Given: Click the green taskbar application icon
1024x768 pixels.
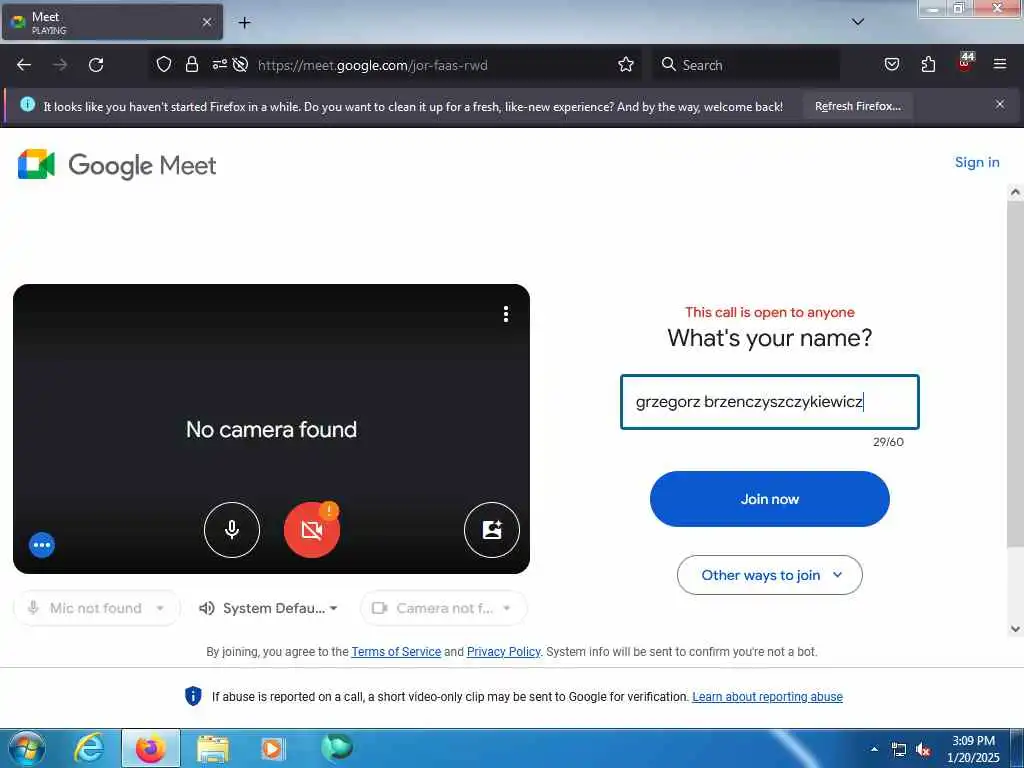Looking at the screenshot, I should click(337, 747).
